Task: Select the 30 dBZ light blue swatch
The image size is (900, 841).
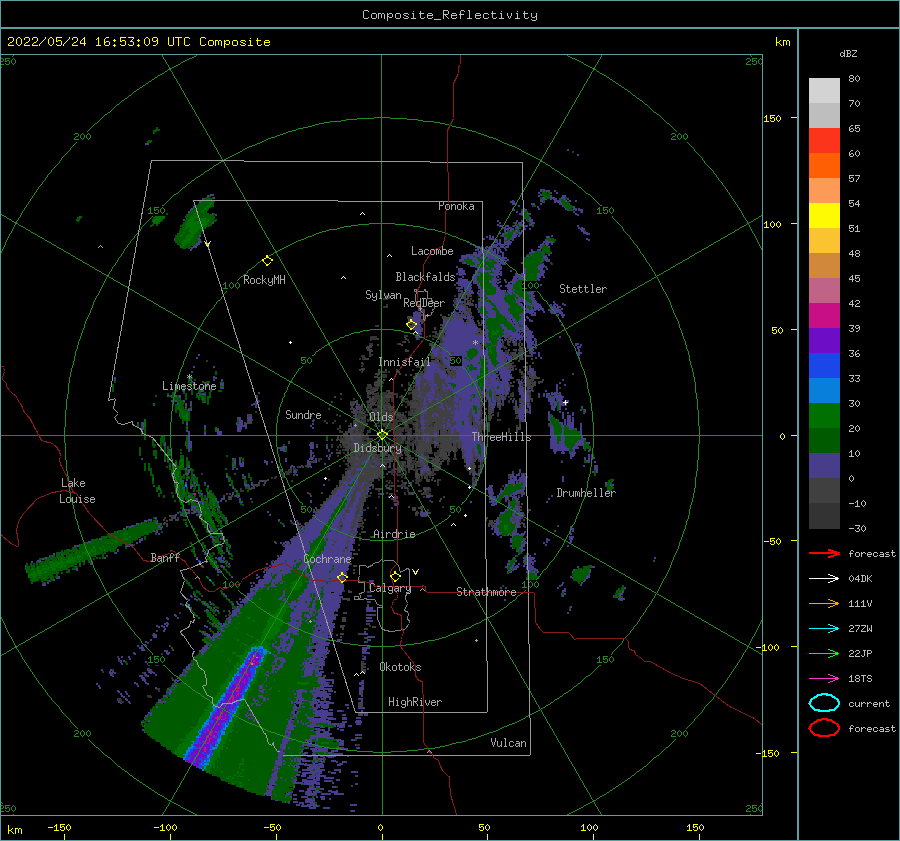Action: (824, 390)
